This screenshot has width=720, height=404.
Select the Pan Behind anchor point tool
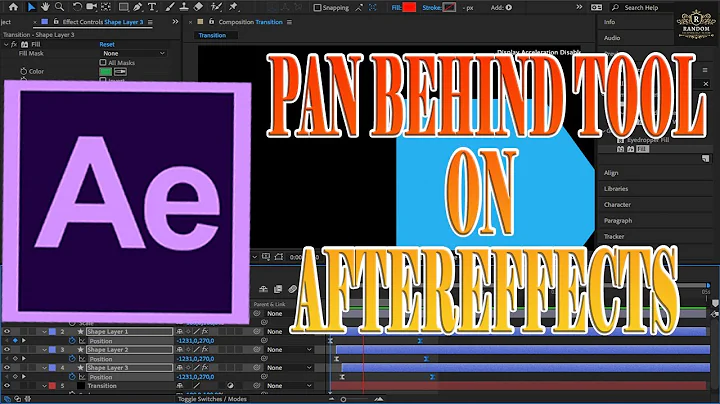point(106,7)
